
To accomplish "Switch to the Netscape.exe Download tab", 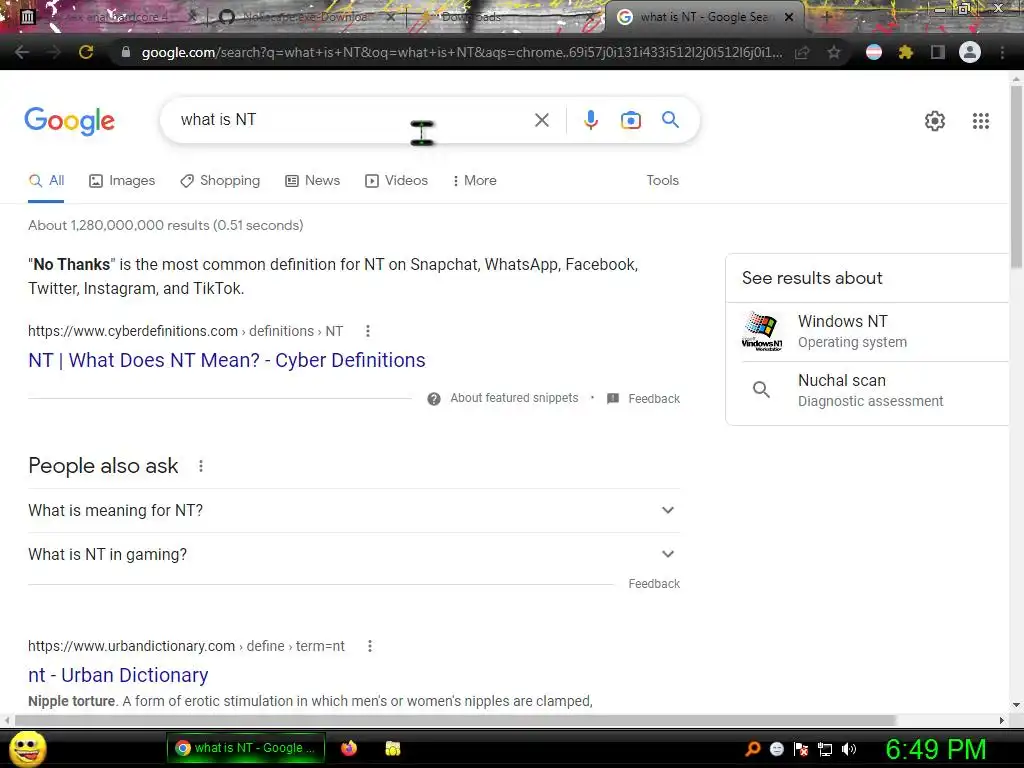I will coord(305,18).
